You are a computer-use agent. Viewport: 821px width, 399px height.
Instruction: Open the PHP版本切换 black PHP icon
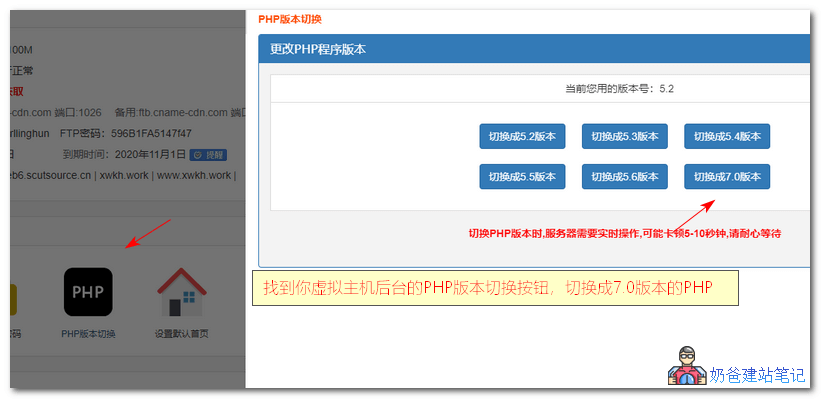(x=88, y=292)
